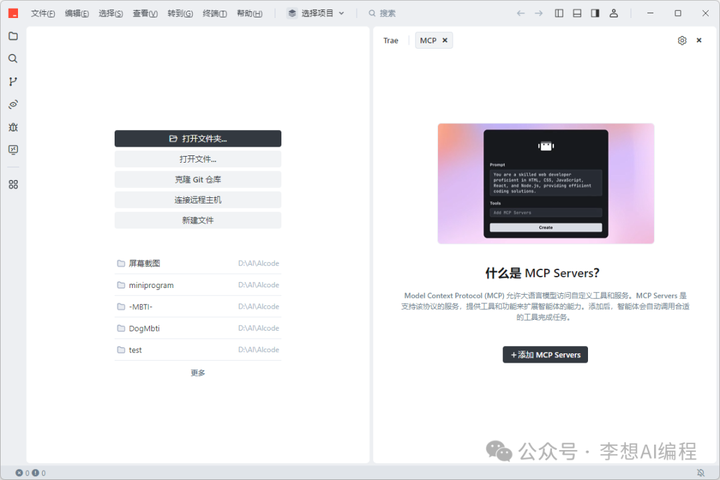
Task: Go forward using the right arrow
Action: click(x=539, y=13)
